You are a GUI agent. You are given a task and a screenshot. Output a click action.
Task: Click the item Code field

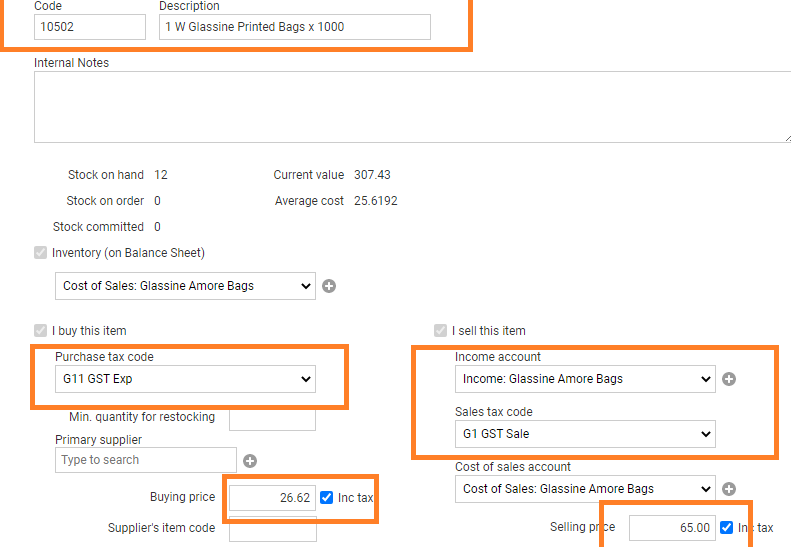pyautogui.click(x=90, y=27)
